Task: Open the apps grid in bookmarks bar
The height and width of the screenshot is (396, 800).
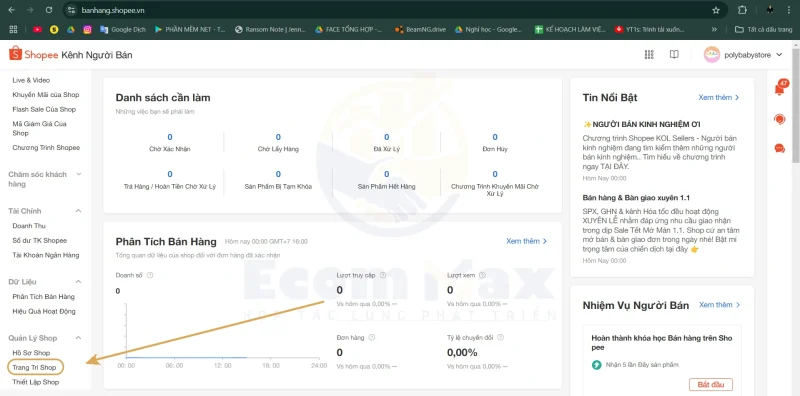Action: click(13, 30)
